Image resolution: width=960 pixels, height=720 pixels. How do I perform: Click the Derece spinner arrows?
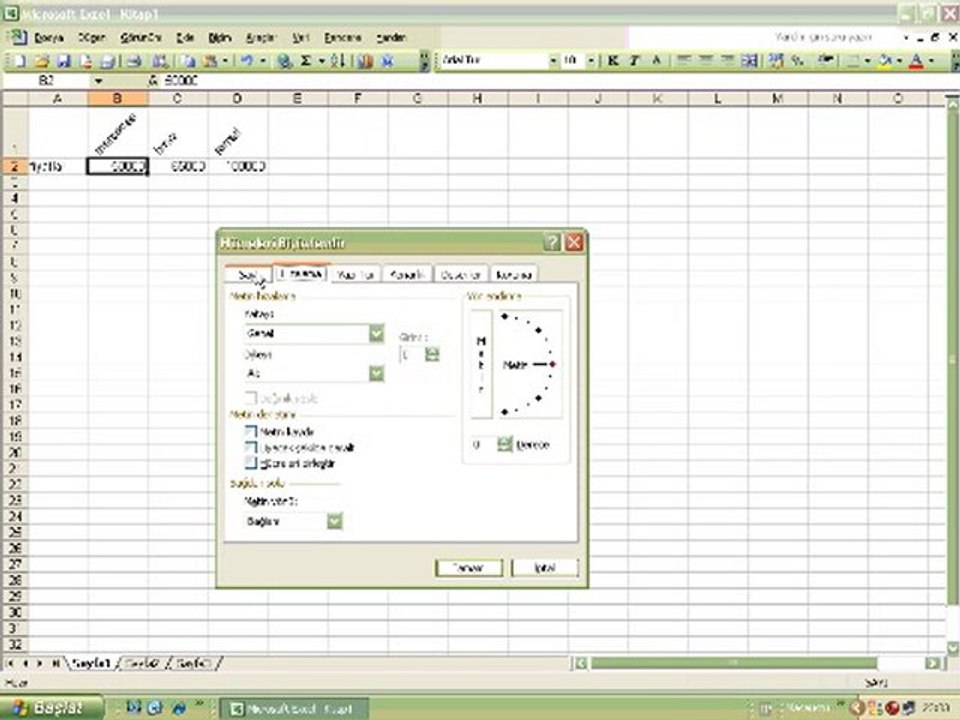coord(504,444)
